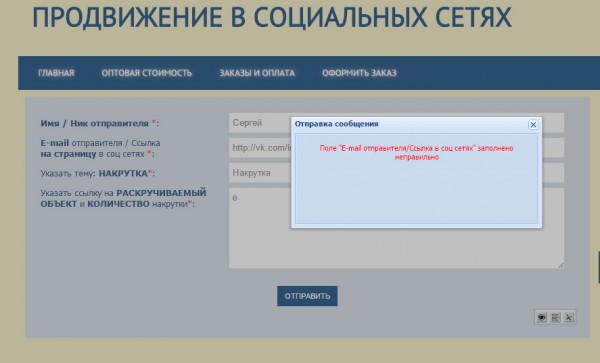The height and width of the screenshot is (363, 600).
Task: Click the E-mail отправителя label
Action: 100,148
